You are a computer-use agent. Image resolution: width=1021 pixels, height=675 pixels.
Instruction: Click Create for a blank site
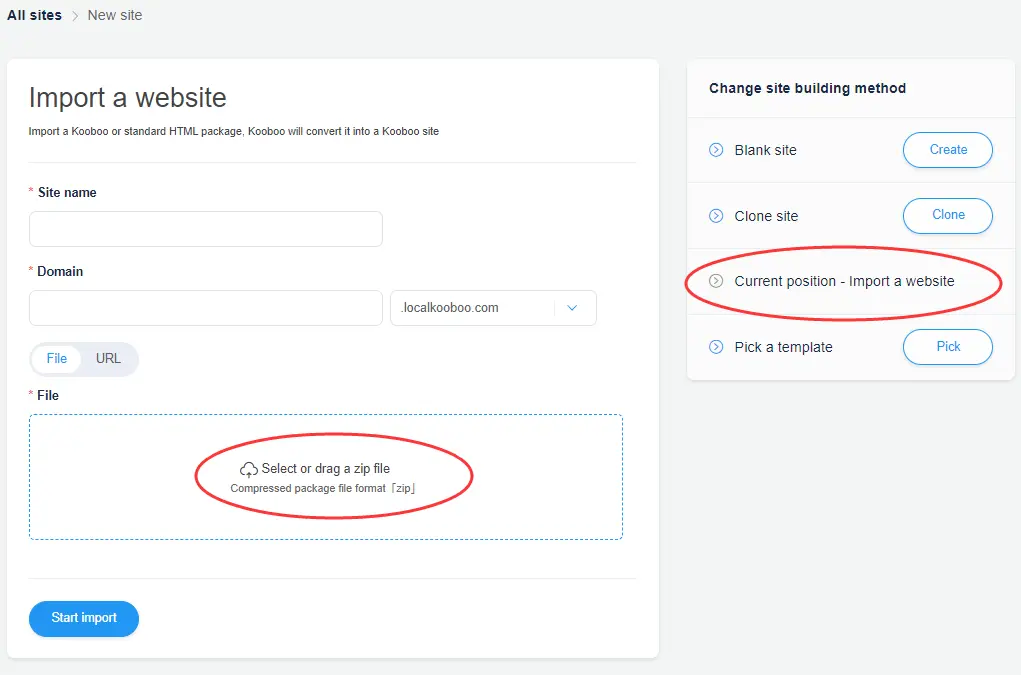pyautogui.click(x=947, y=150)
